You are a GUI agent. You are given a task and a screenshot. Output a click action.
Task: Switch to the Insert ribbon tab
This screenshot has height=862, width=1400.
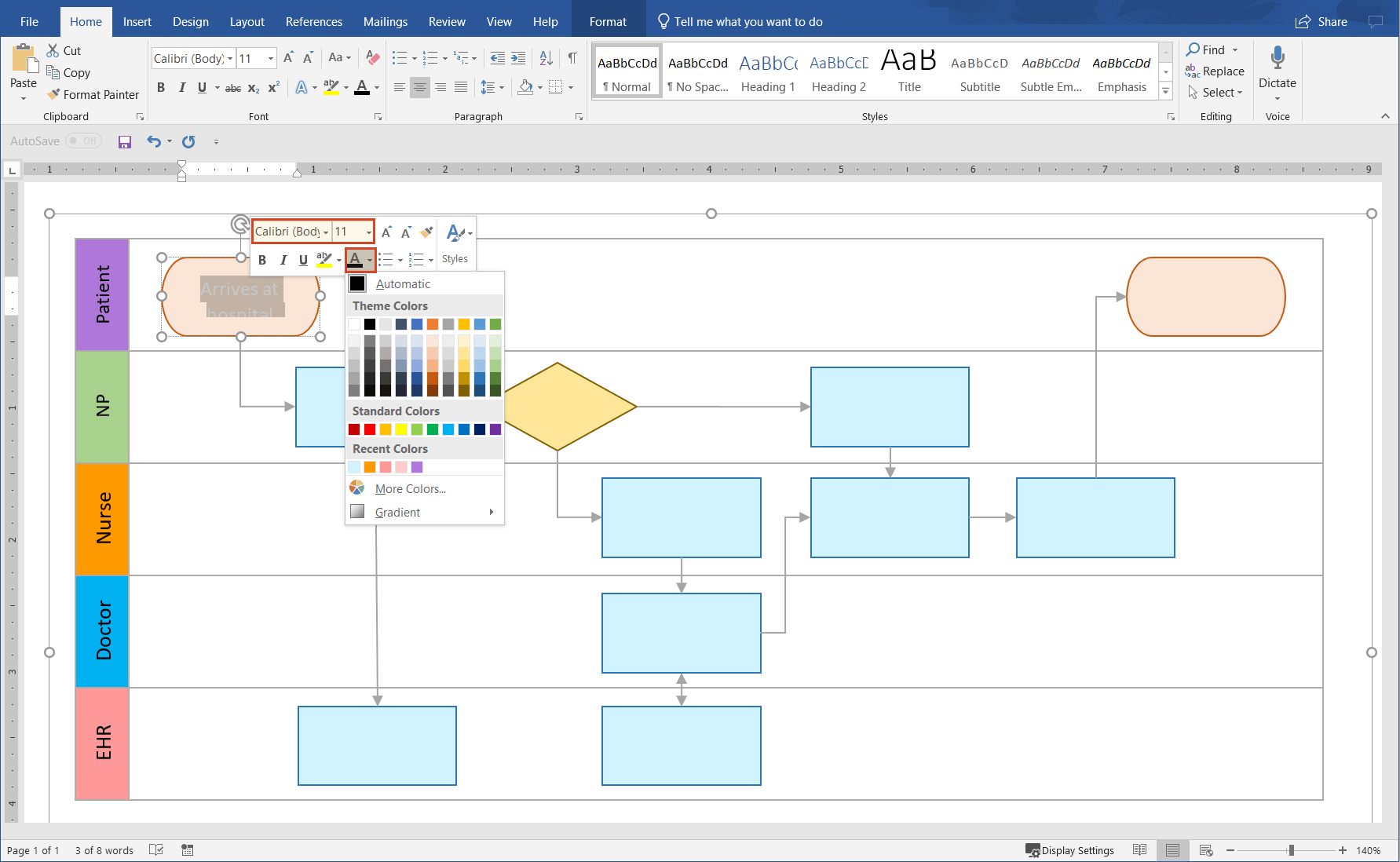click(137, 21)
